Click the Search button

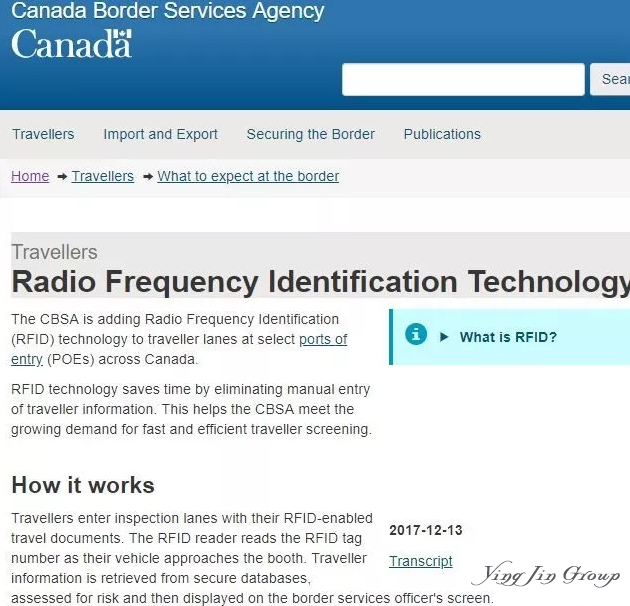click(x=610, y=79)
